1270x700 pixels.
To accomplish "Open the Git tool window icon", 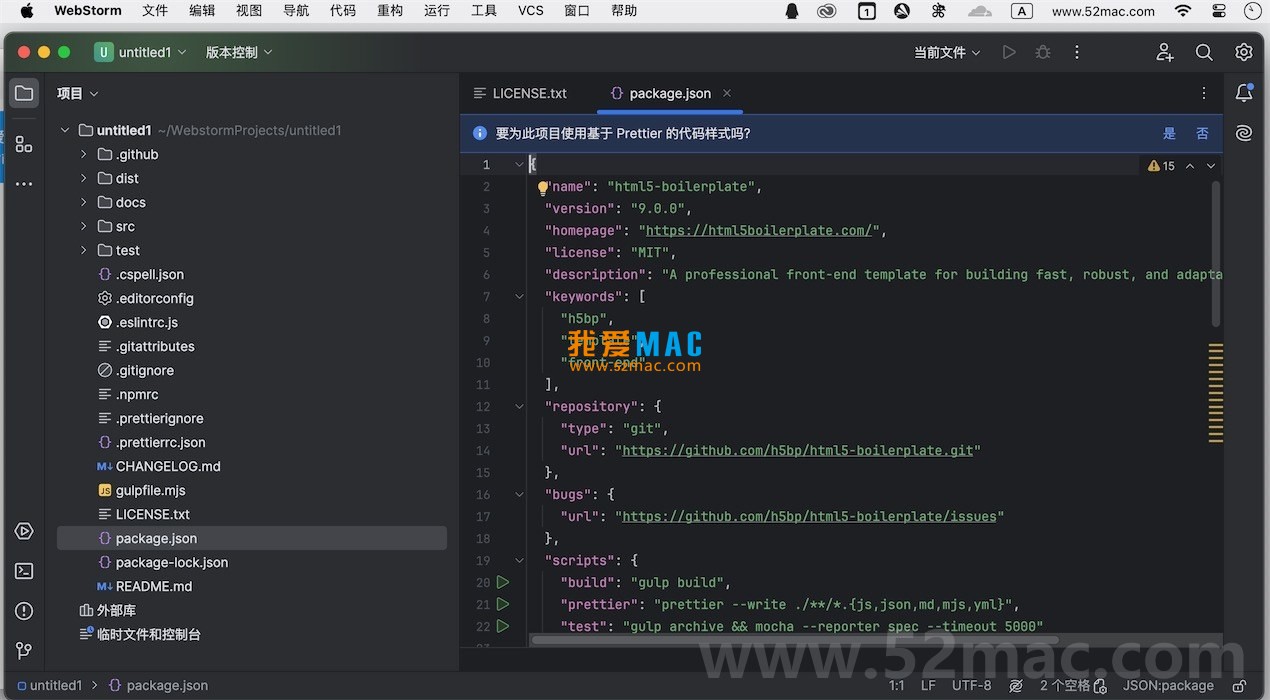I will point(24,651).
